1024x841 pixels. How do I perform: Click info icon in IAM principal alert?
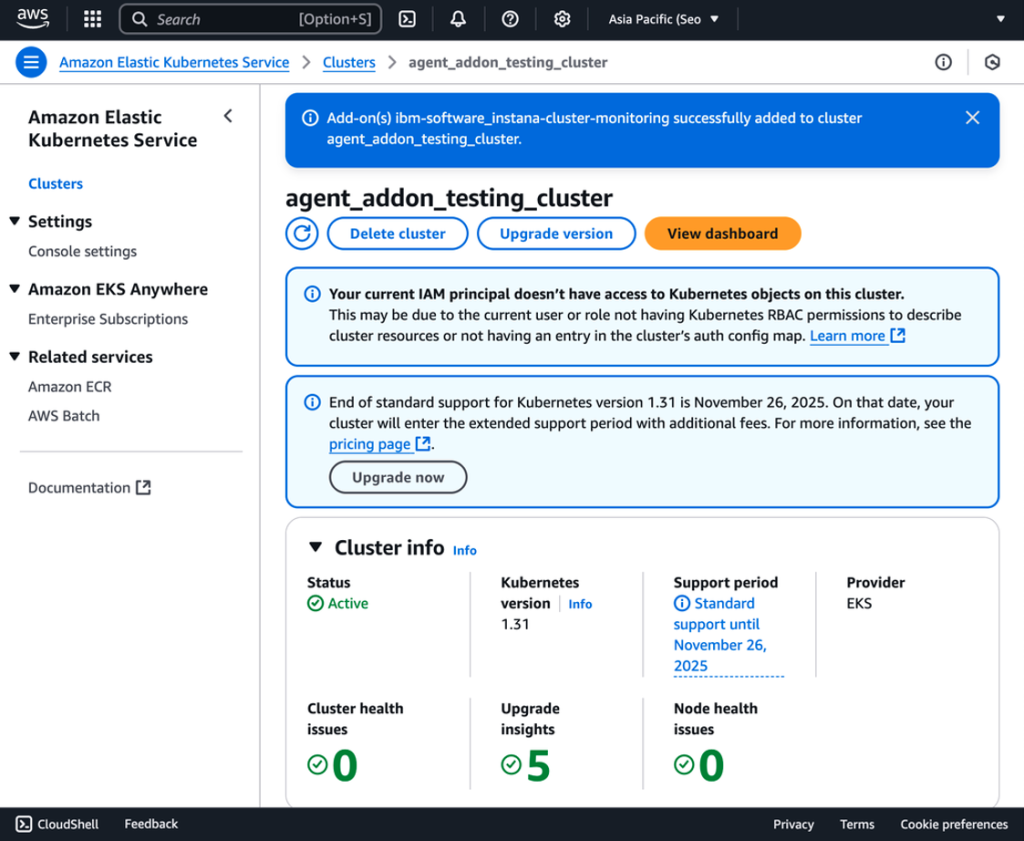click(x=312, y=294)
